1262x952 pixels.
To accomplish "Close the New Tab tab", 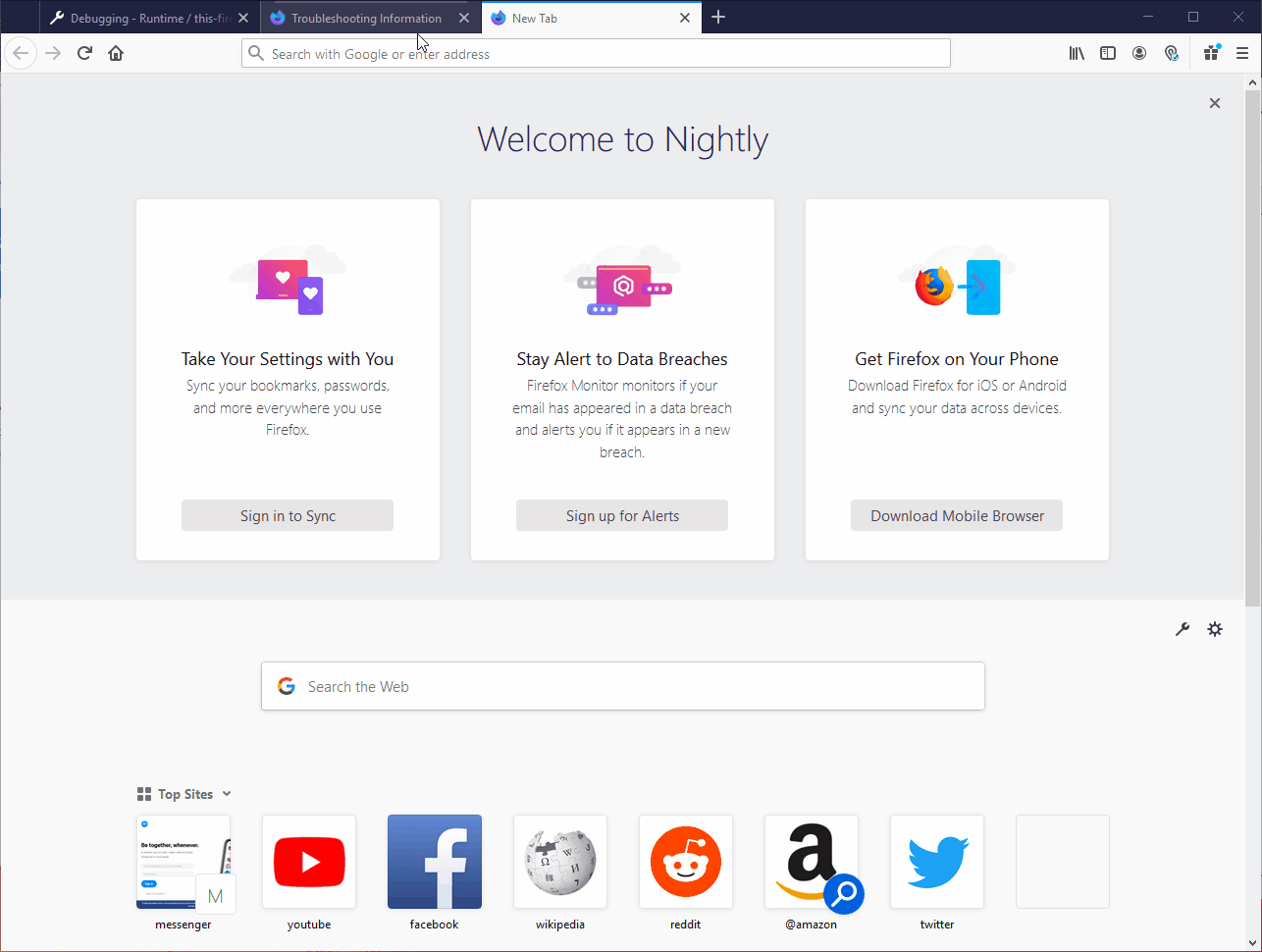I will [685, 18].
